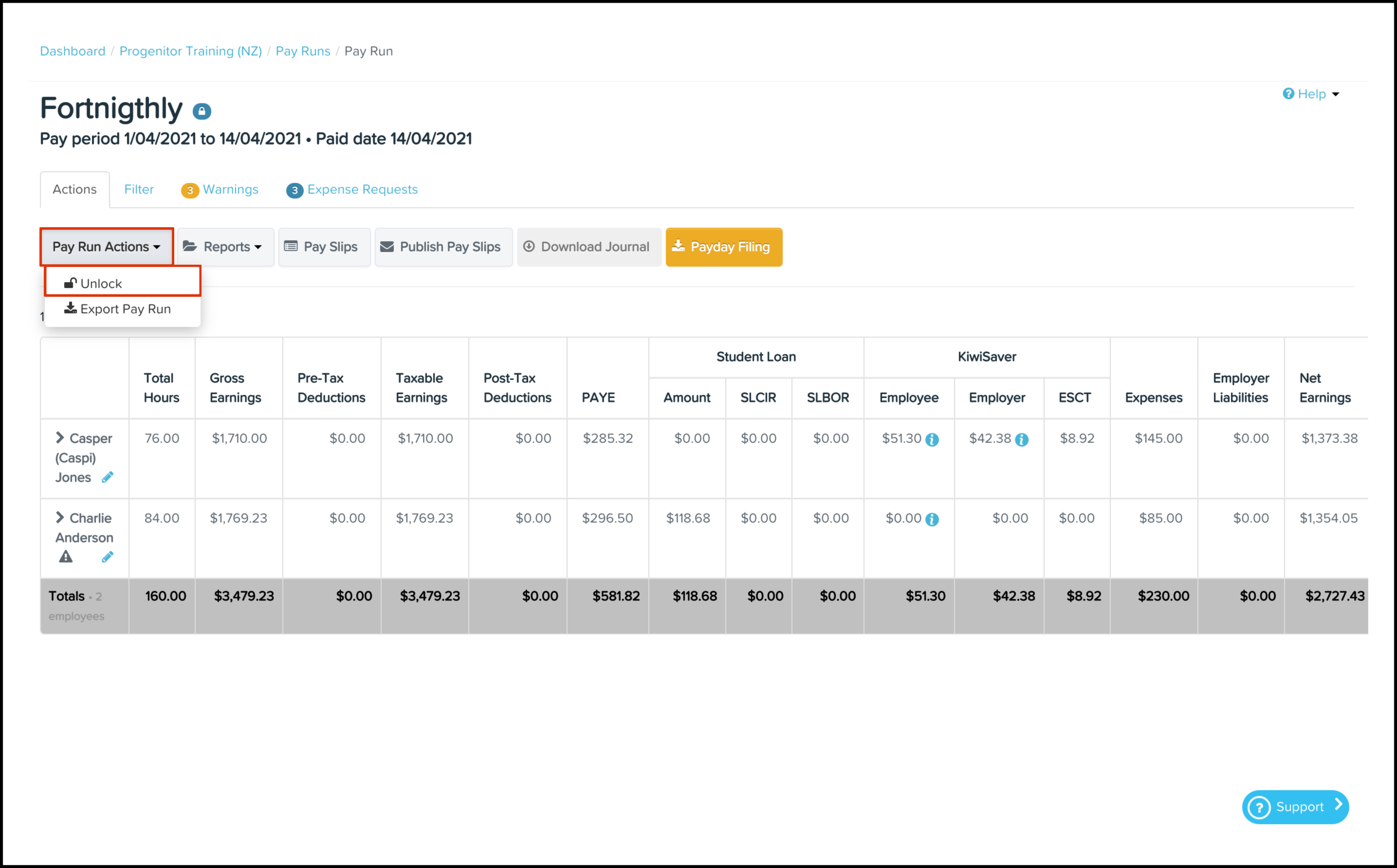Expand Casper (Caspi) Jones row
1397x868 pixels.
pyautogui.click(x=60, y=438)
